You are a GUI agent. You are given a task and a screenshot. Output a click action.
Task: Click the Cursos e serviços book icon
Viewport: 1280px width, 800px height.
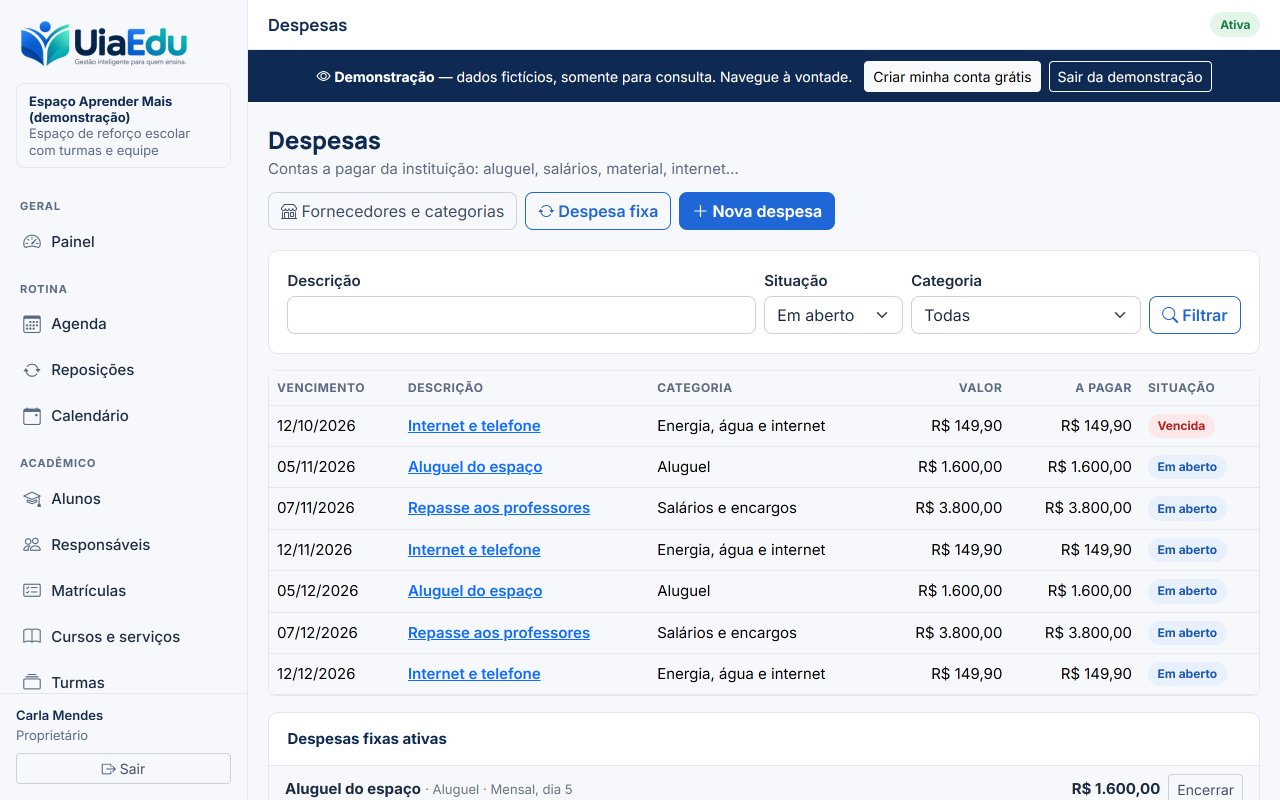pyautogui.click(x=32, y=637)
